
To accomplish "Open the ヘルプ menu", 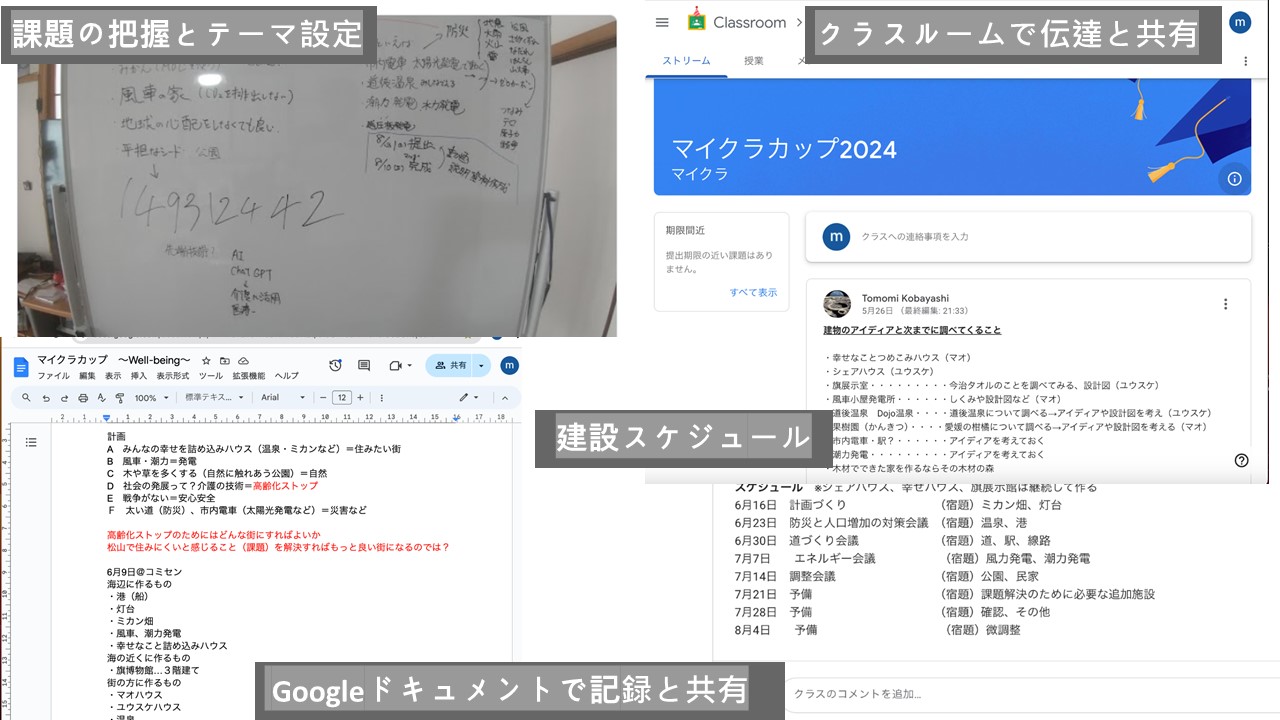I will coord(287,376).
